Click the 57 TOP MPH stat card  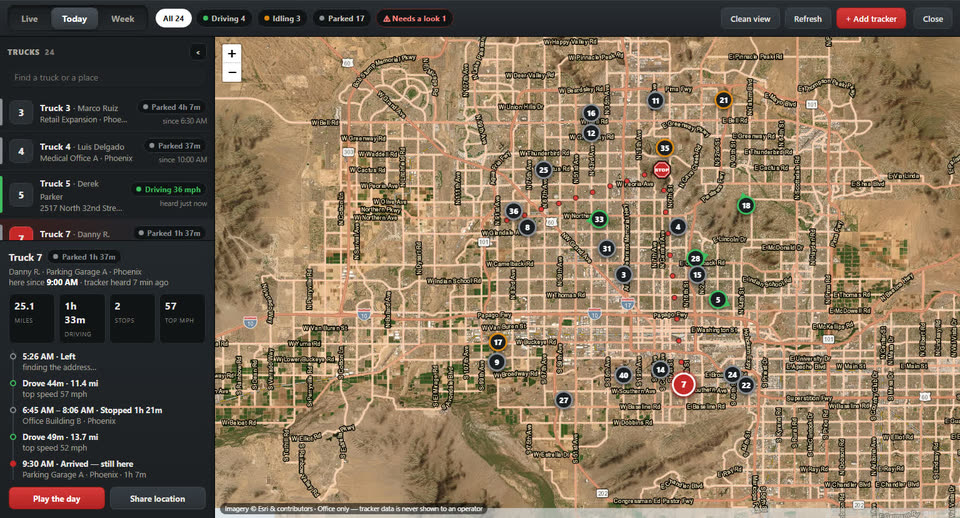(x=182, y=318)
